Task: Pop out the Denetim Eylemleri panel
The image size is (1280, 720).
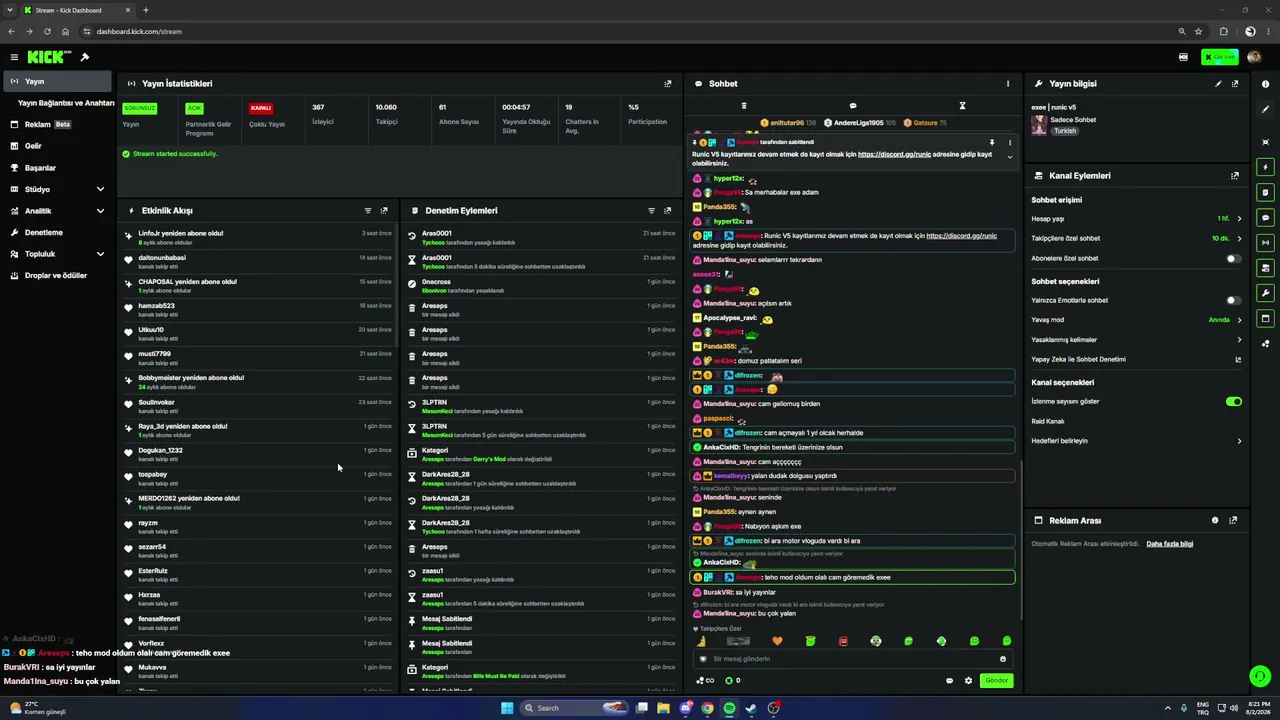Action: pos(668,211)
